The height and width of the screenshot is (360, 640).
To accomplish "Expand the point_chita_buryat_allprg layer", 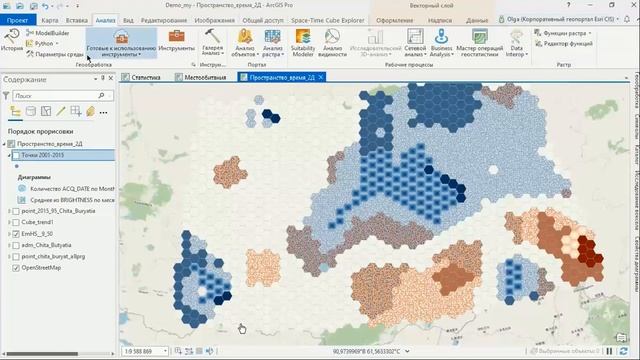I will (x=9, y=257).
